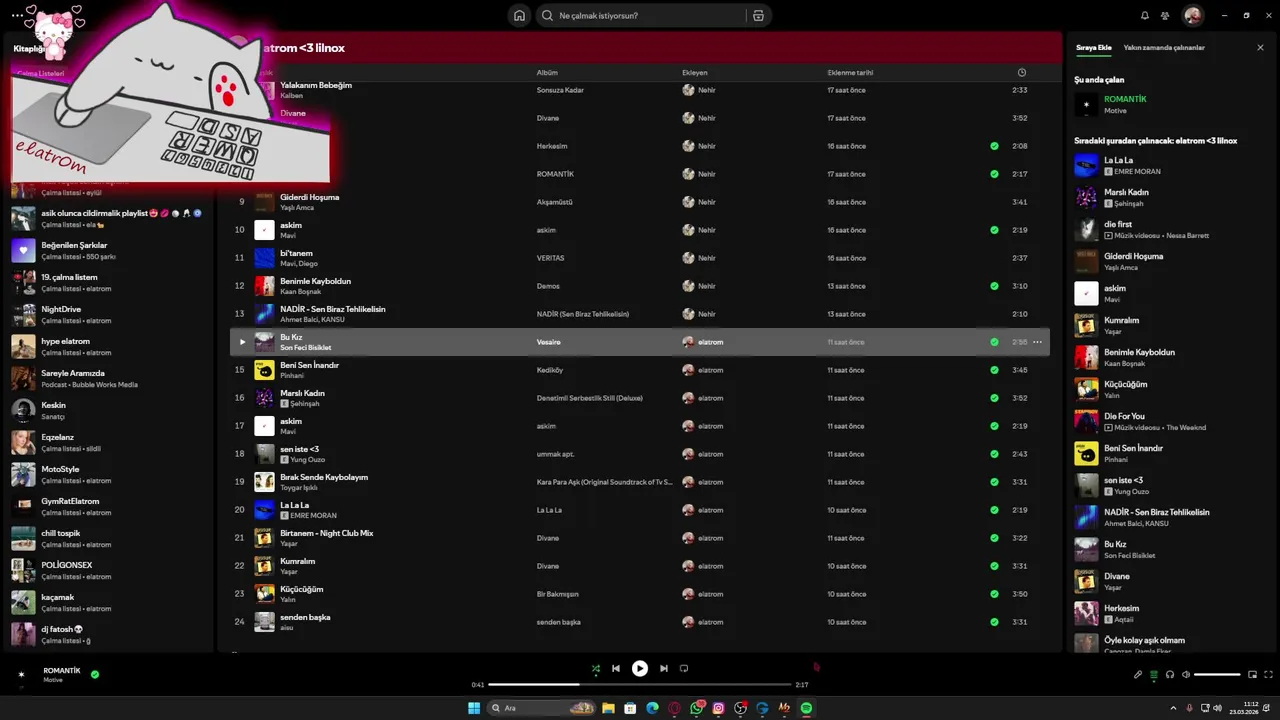
Task: Open more options dots on Bu Kız row
Action: pyautogui.click(x=1037, y=342)
